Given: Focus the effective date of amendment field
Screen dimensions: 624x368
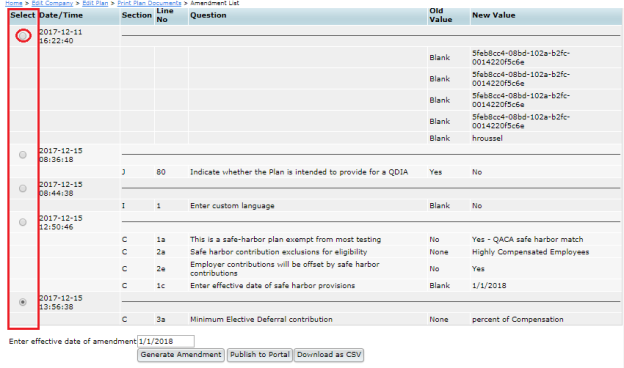Looking at the screenshot, I should pos(166,341).
